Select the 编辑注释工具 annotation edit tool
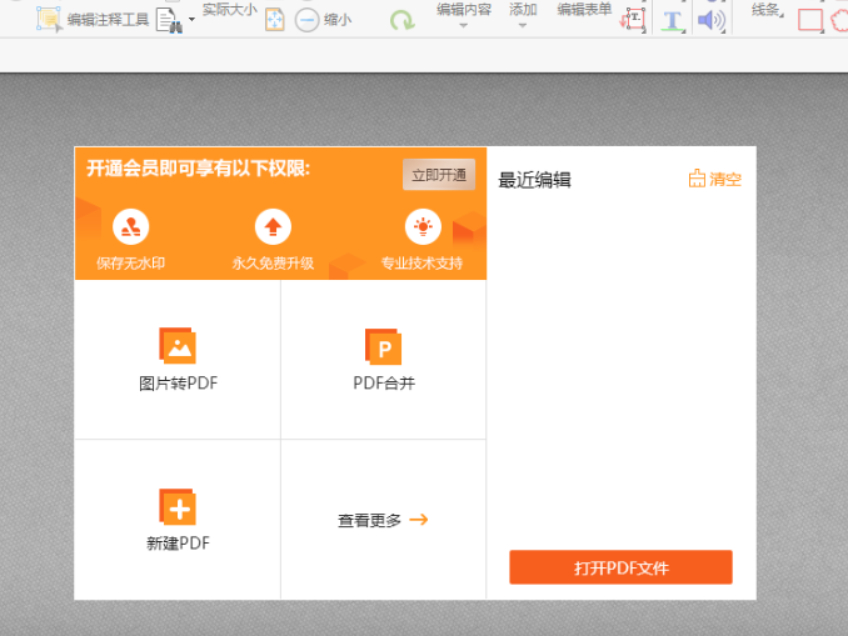This screenshot has width=848, height=636. pyautogui.click(x=92, y=19)
